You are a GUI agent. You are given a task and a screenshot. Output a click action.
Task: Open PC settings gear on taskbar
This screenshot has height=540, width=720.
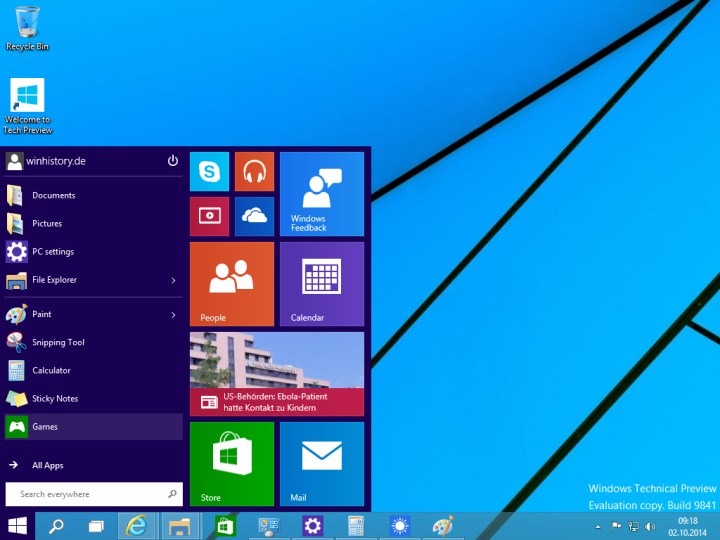click(313, 526)
